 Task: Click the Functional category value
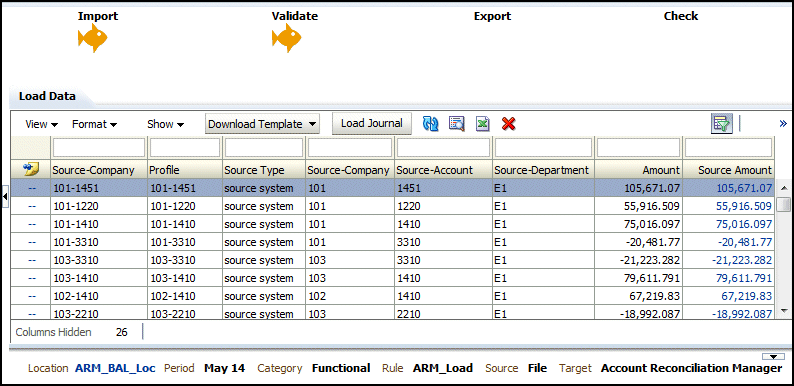point(341,368)
